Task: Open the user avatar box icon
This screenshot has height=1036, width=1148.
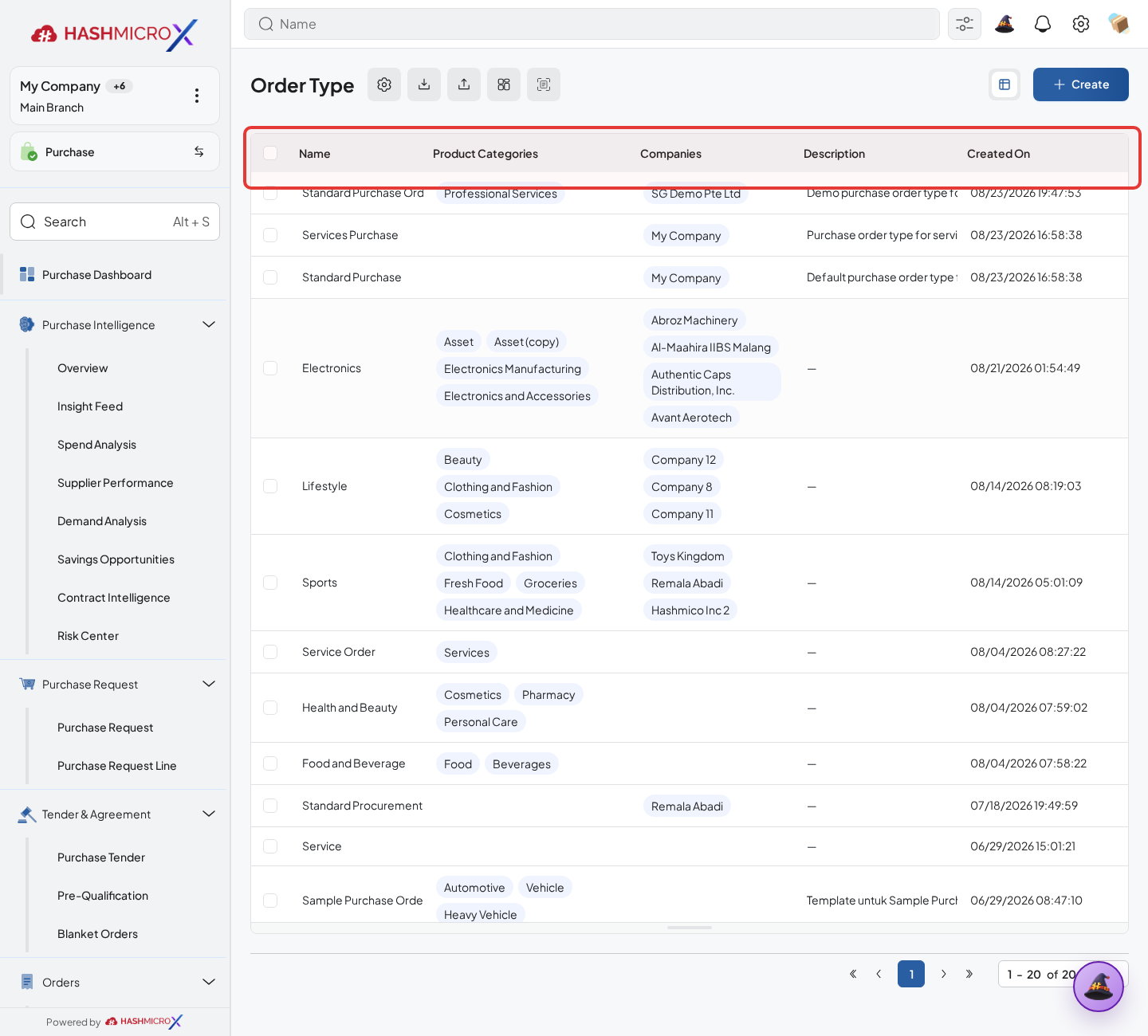Action: 1119,24
